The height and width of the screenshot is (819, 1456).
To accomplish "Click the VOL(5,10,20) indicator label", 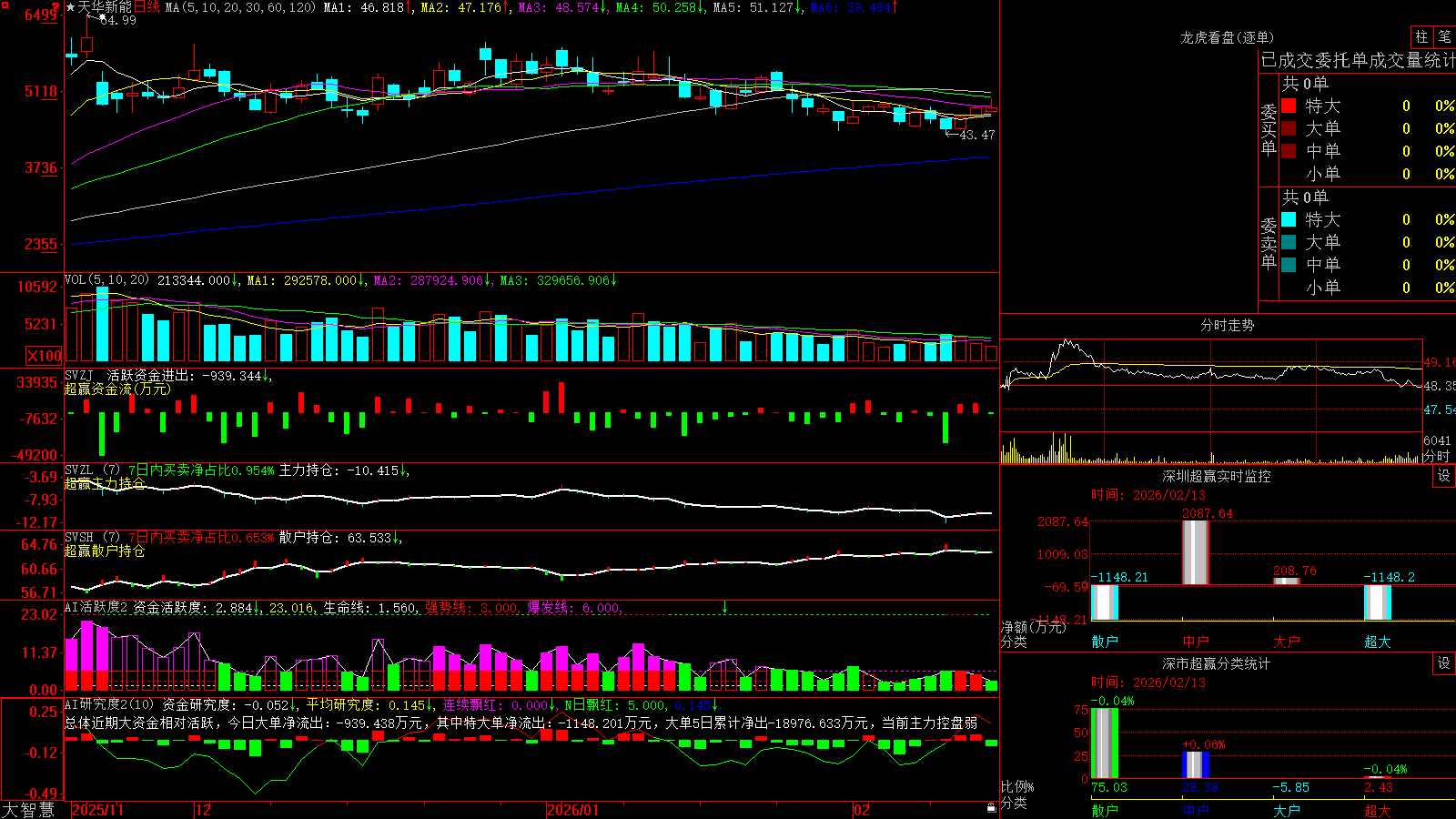I will (106, 280).
